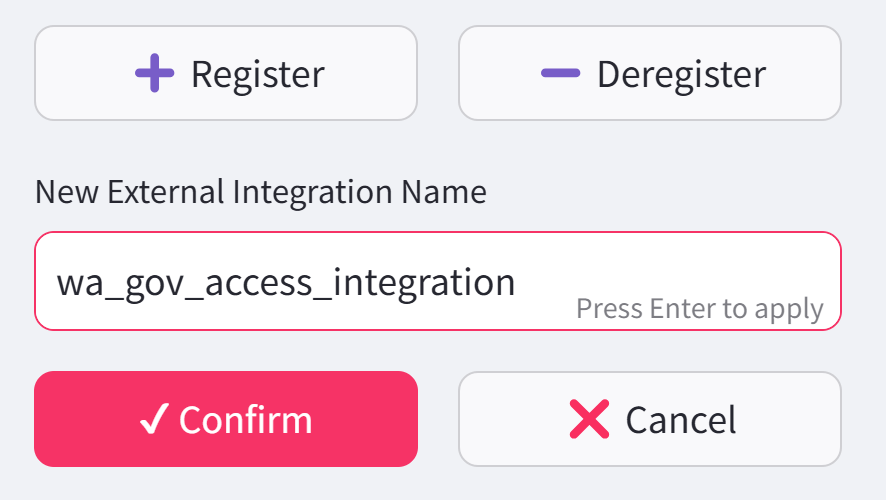Place cursor after the word integration
This screenshot has height=500, width=886.
517,283
